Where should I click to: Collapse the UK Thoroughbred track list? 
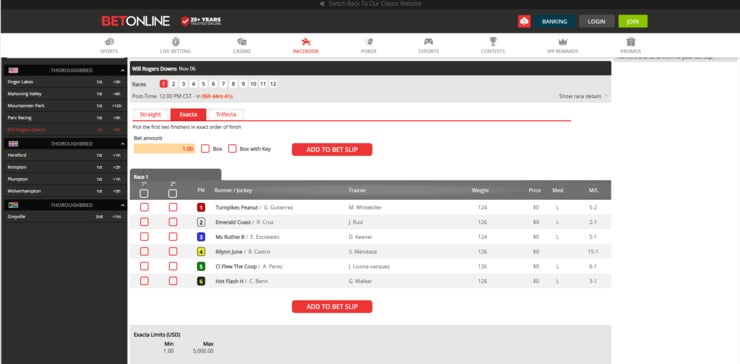point(123,144)
